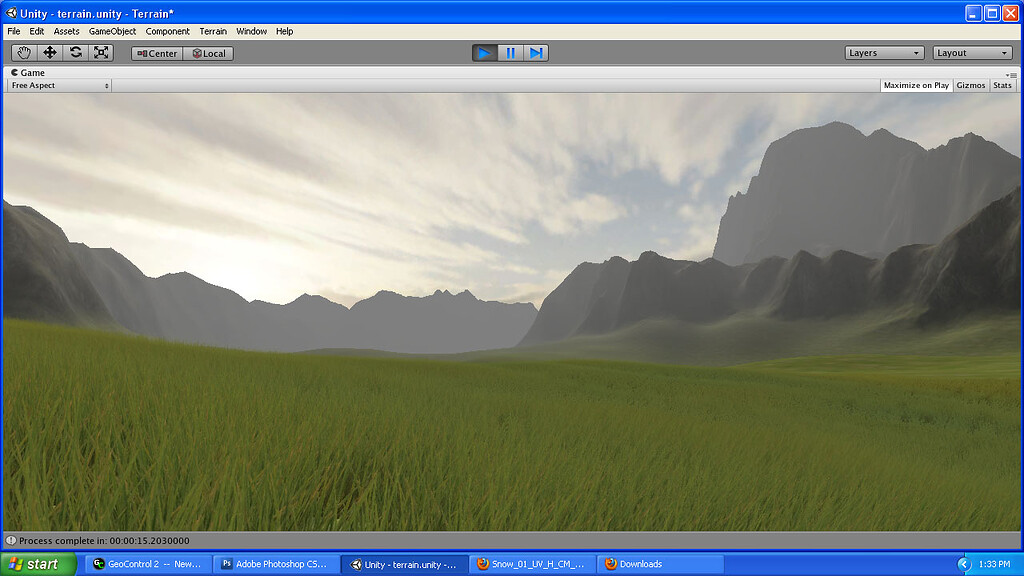Toggle the Local coordinate handle mode
Screen dimensions: 1024x576
click(x=208, y=53)
